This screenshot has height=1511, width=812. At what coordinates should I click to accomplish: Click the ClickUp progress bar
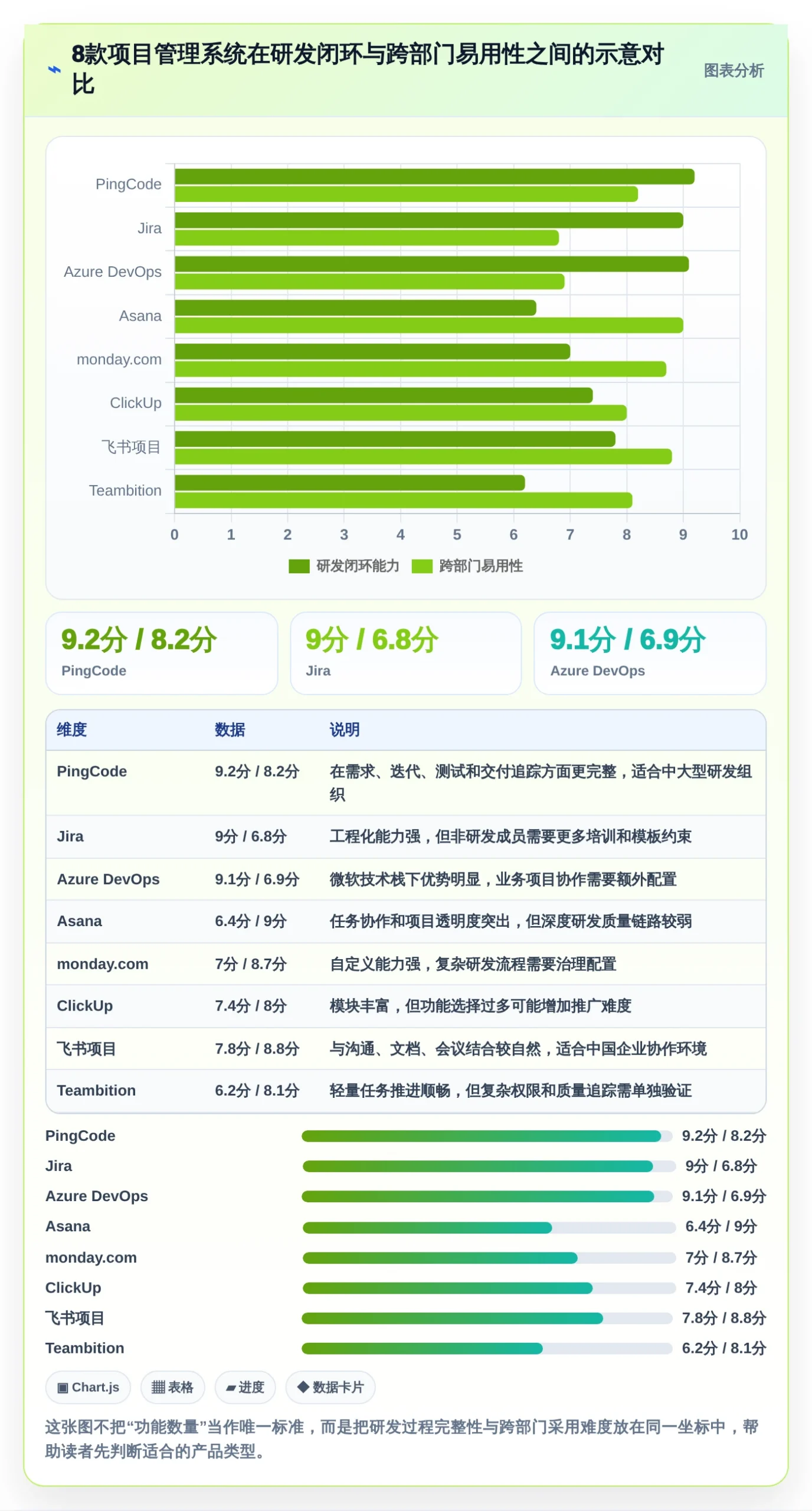(x=489, y=1287)
